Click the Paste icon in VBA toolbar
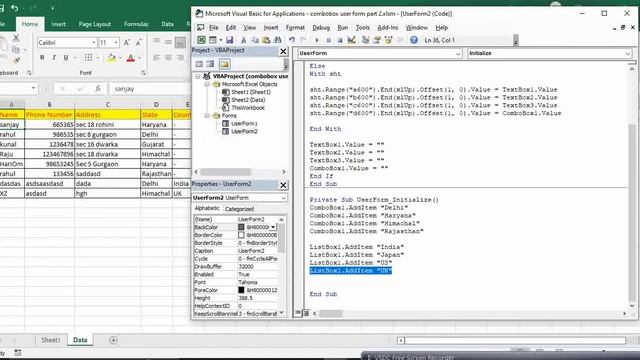The image size is (640, 360). [x=266, y=40]
